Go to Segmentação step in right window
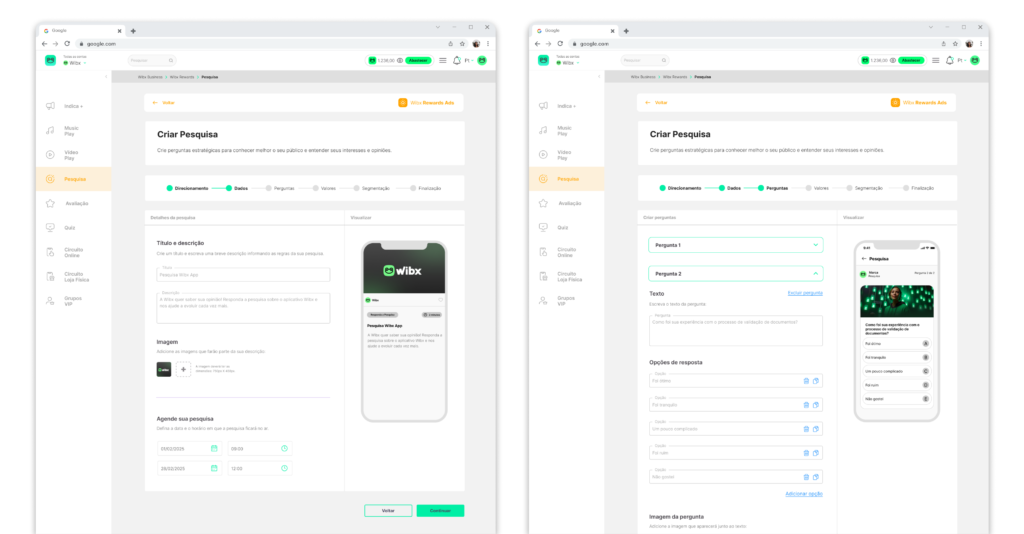This screenshot has height=534, width=1024. tap(865, 188)
